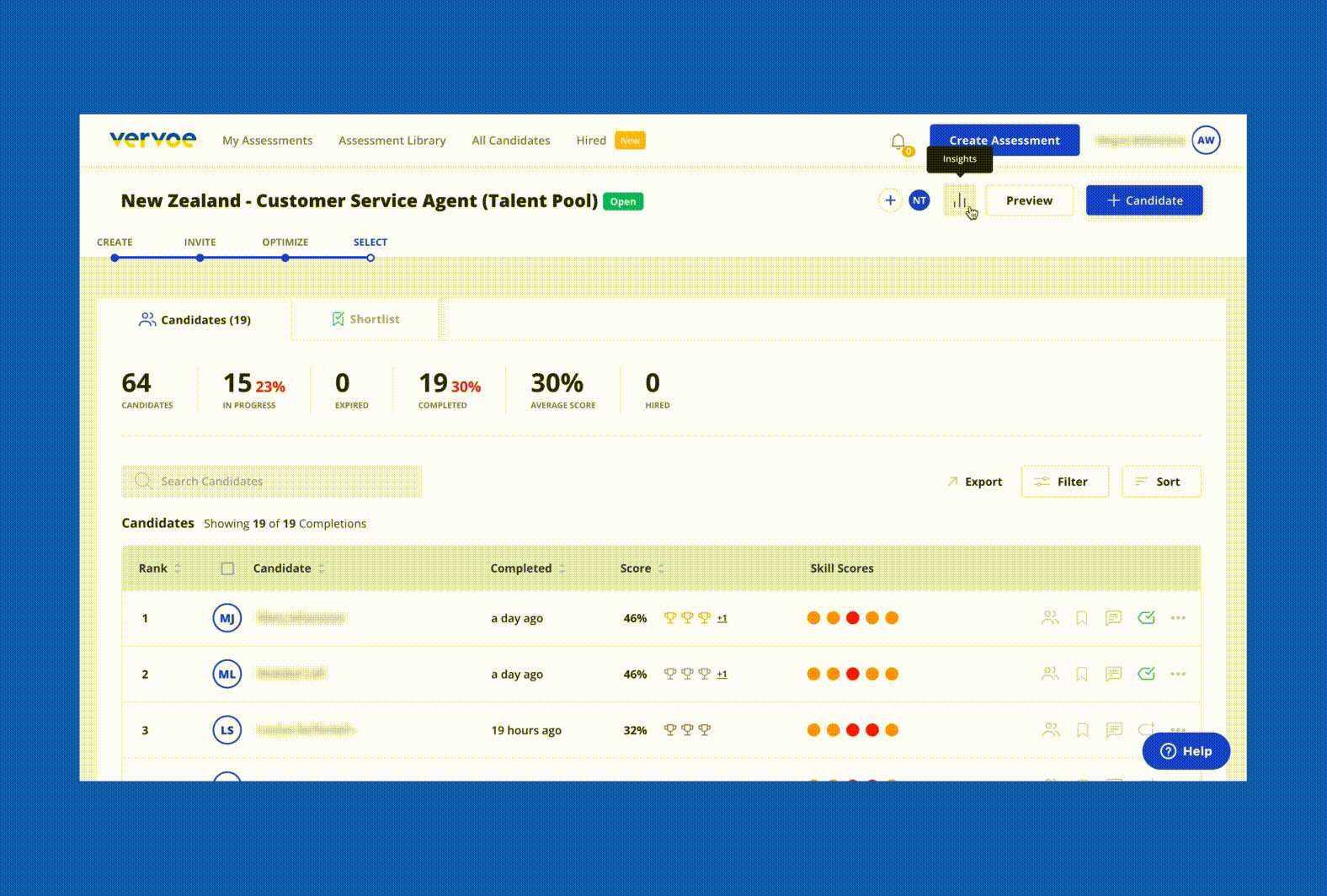View trophies for rank 3 candidate
This screenshot has width=1327, height=896.
tap(687, 730)
